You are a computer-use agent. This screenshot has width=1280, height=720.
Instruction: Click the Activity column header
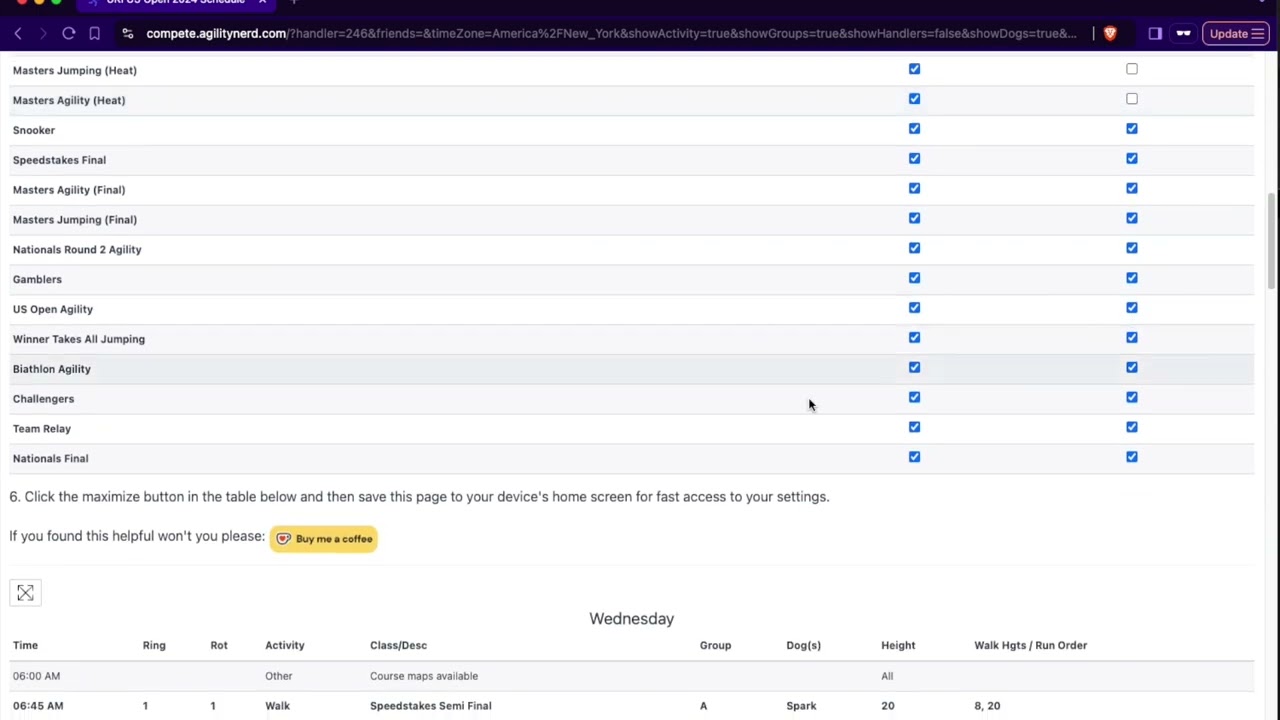click(285, 646)
